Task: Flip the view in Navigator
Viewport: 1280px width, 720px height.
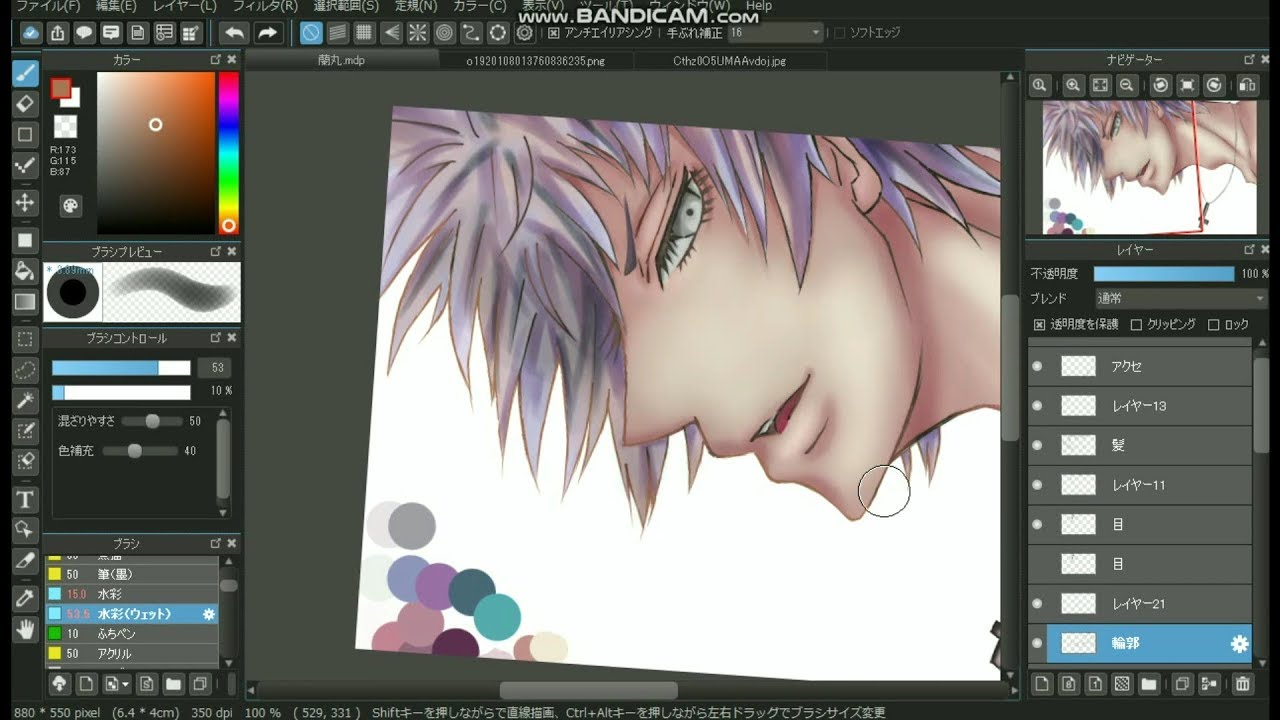Action: [x=1247, y=86]
